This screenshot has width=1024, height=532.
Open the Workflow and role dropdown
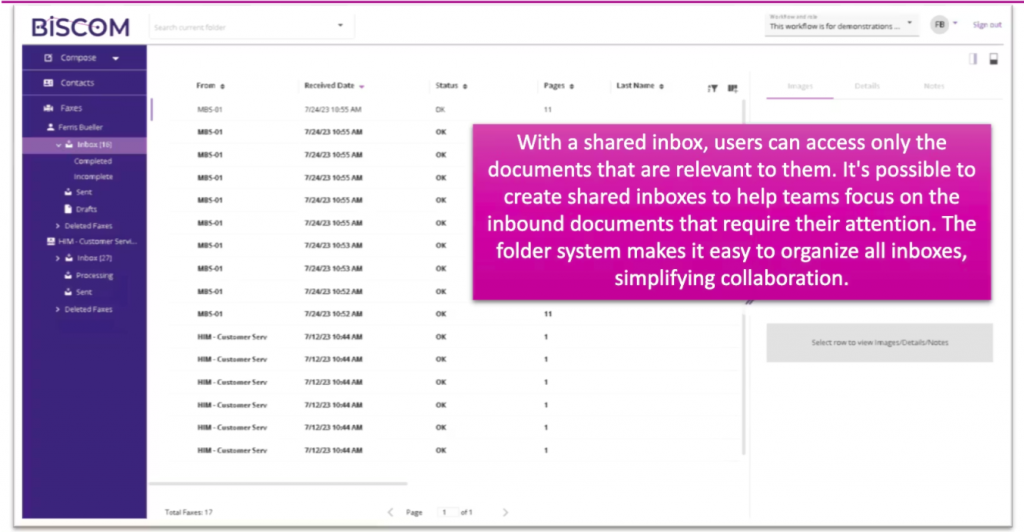[841, 24]
